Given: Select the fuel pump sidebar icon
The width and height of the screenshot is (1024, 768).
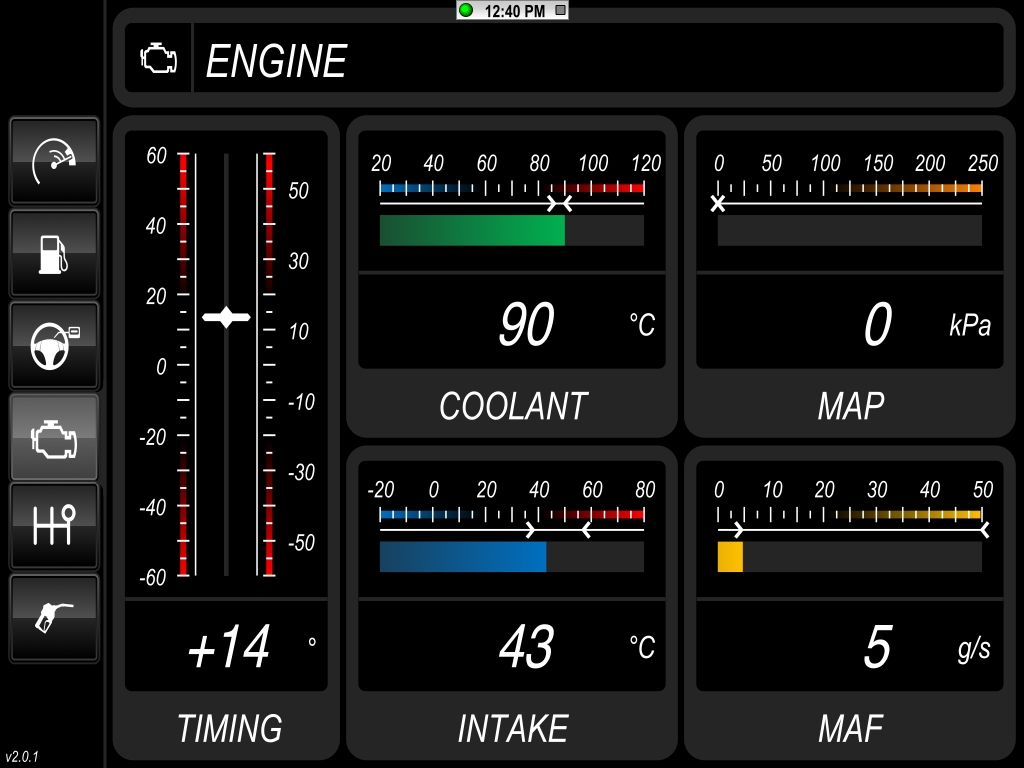Looking at the screenshot, I should tap(54, 253).
